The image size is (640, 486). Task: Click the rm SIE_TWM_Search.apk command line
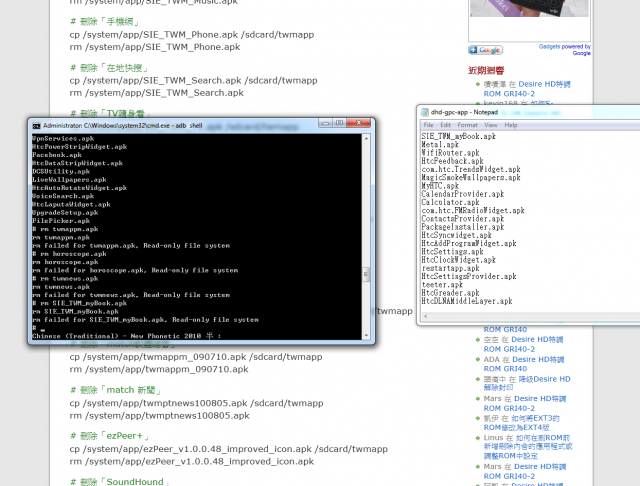pos(156,93)
